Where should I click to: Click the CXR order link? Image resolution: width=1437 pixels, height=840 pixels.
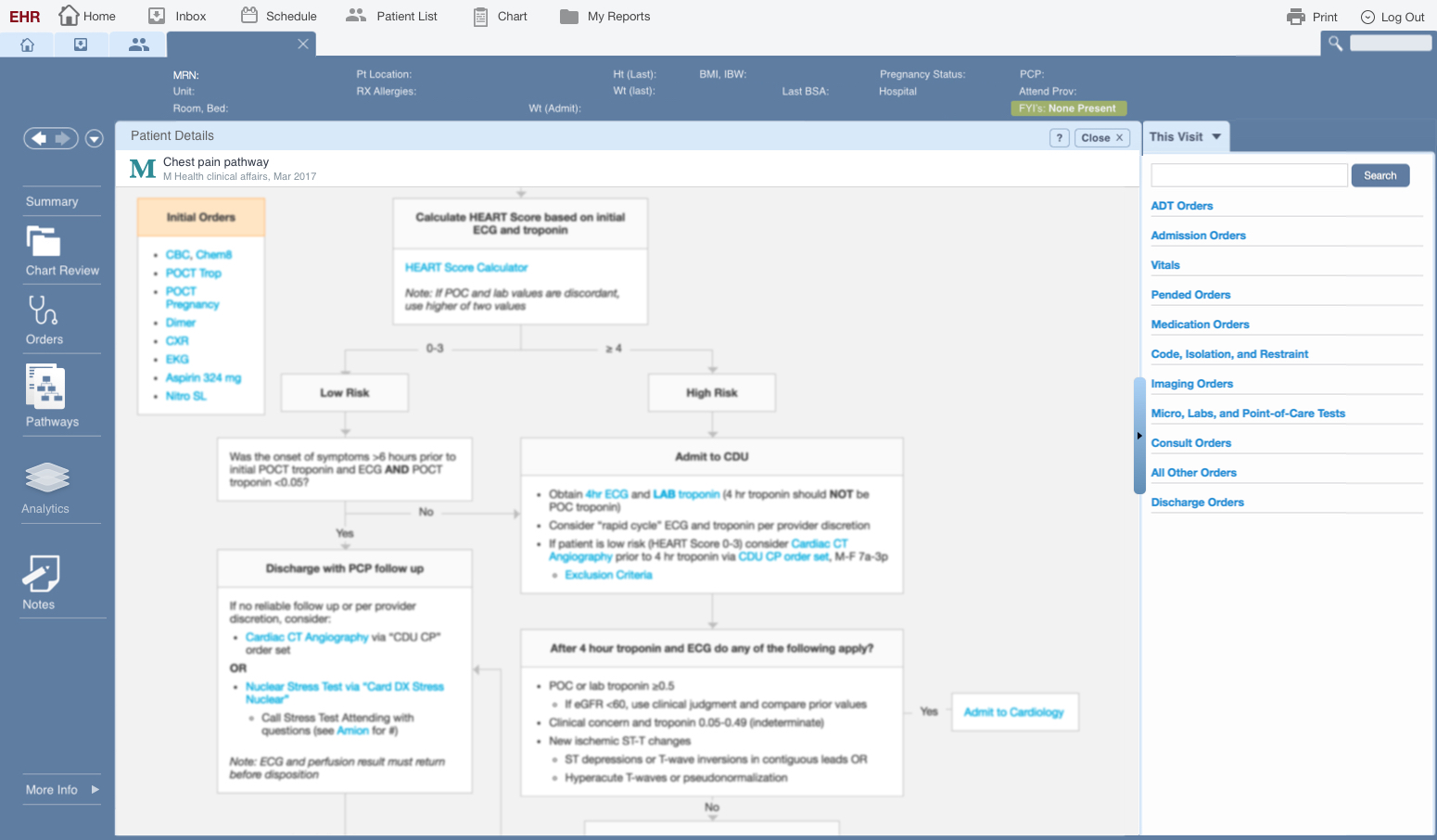pos(177,341)
